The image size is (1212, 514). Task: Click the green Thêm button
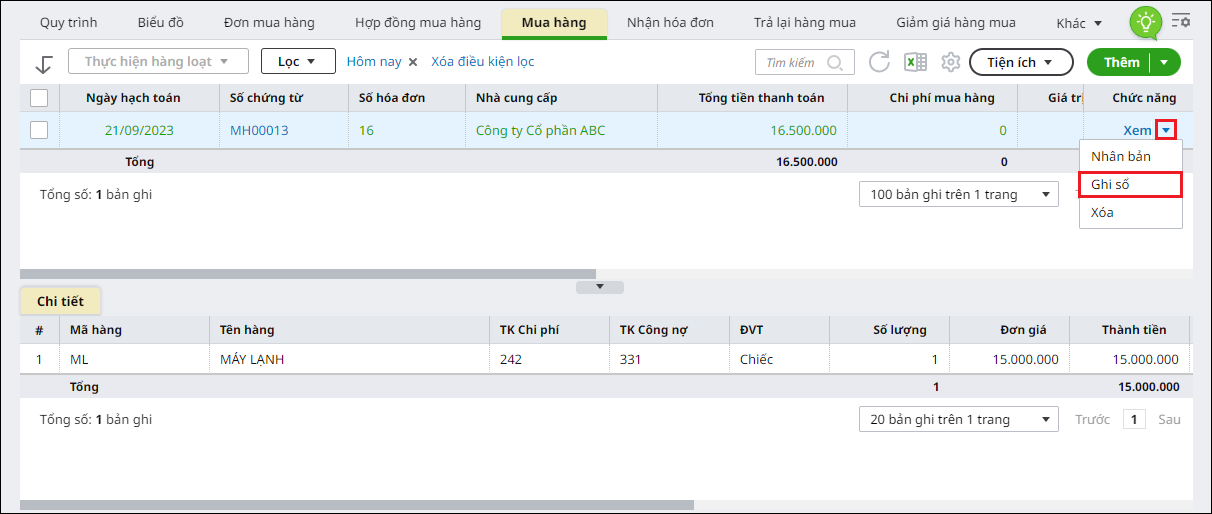(x=1121, y=62)
